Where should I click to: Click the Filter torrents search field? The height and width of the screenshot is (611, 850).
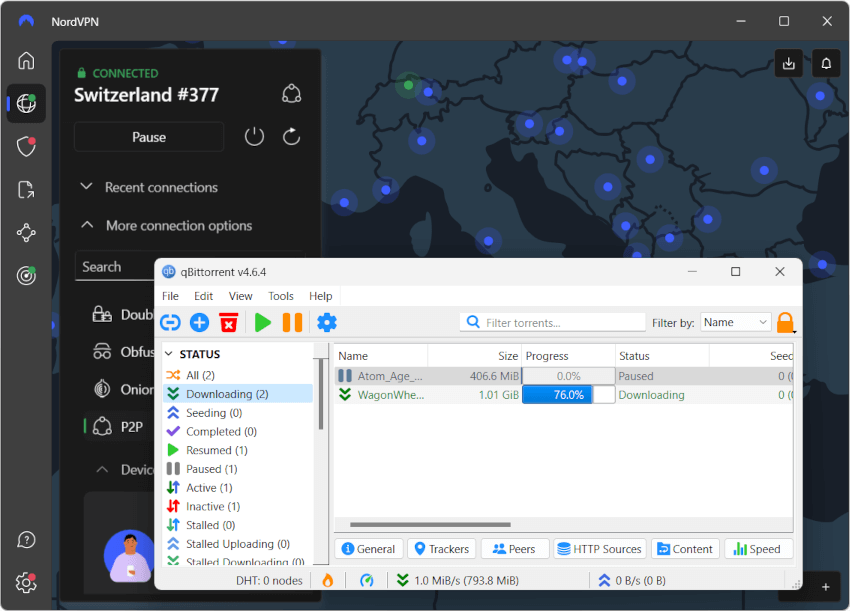pos(553,323)
